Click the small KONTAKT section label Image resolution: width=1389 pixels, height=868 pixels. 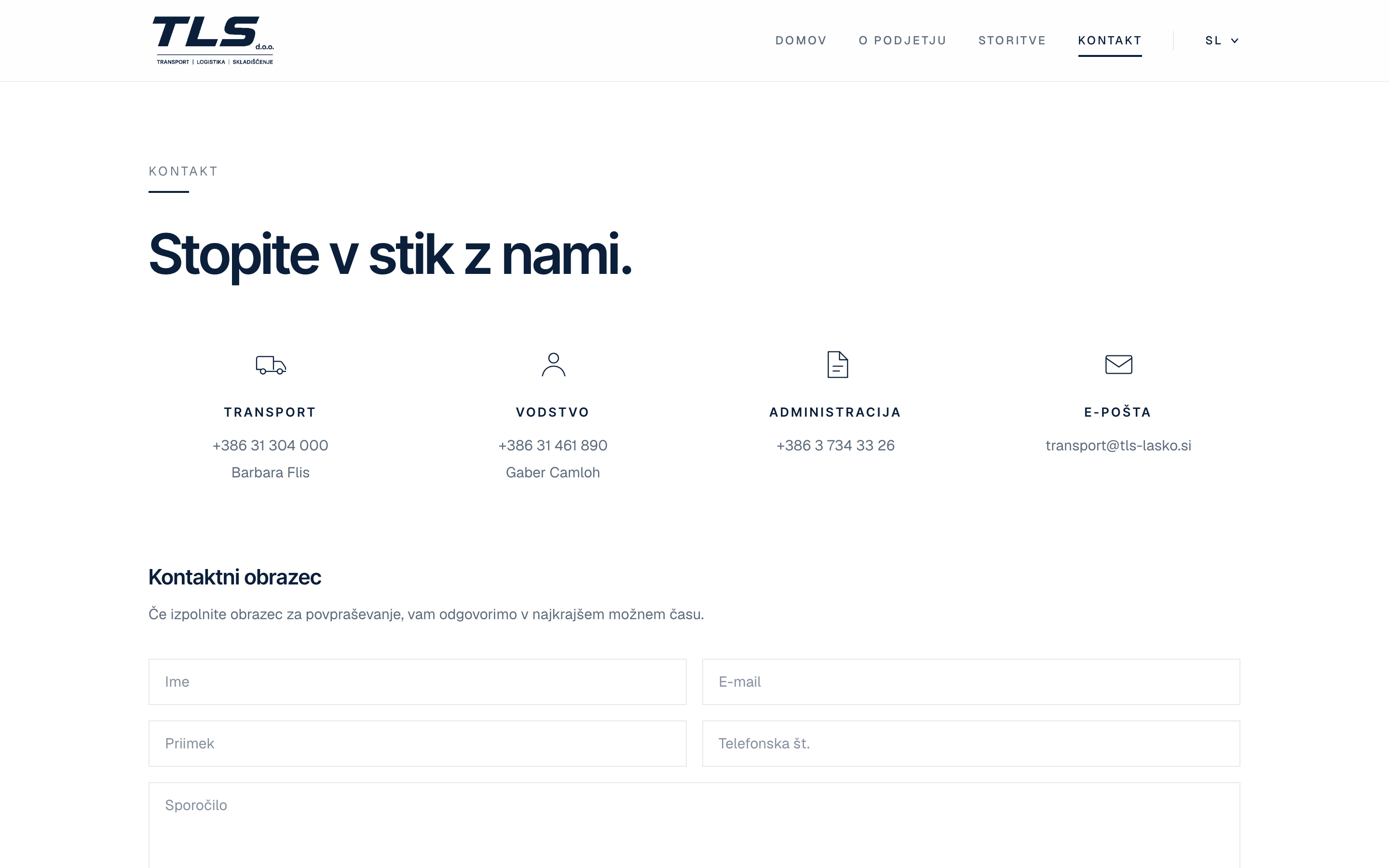183,171
